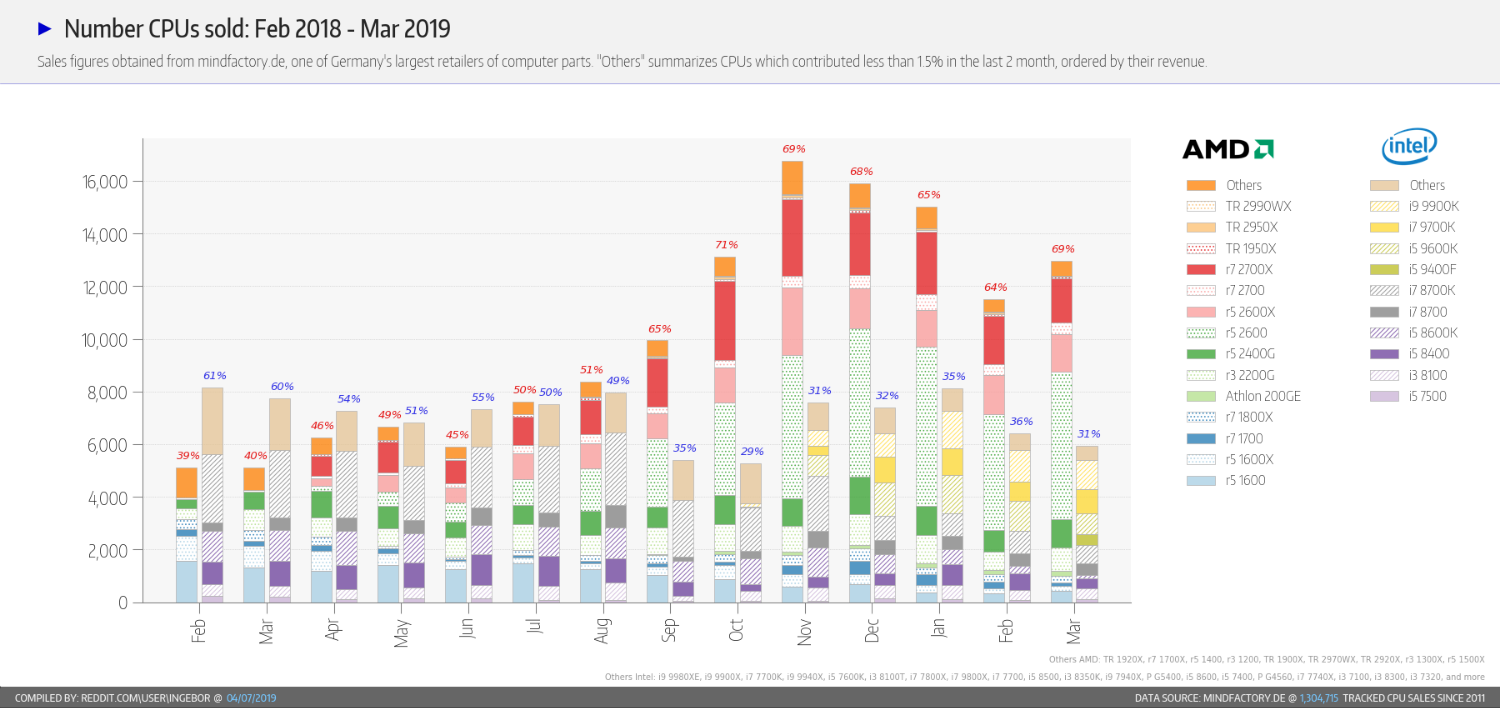This screenshot has width=1500, height=708.
Task: Click the Nov 69% AMD bar
Action: 793,382
